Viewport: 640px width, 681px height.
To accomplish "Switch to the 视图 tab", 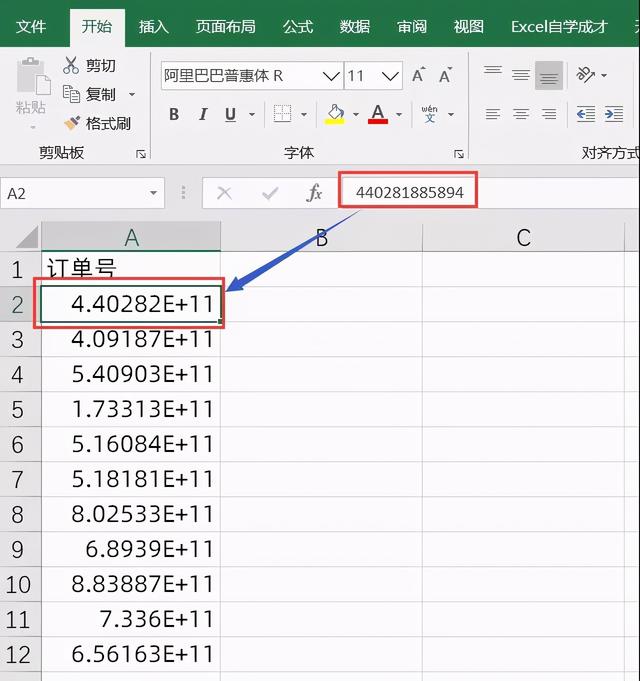I will [x=468, y=26].
